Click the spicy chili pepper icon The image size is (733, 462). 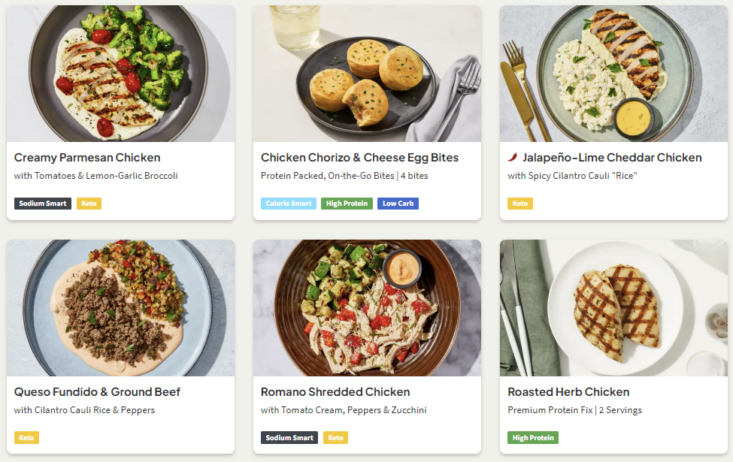pyautogui.click(x=513, y=157)
